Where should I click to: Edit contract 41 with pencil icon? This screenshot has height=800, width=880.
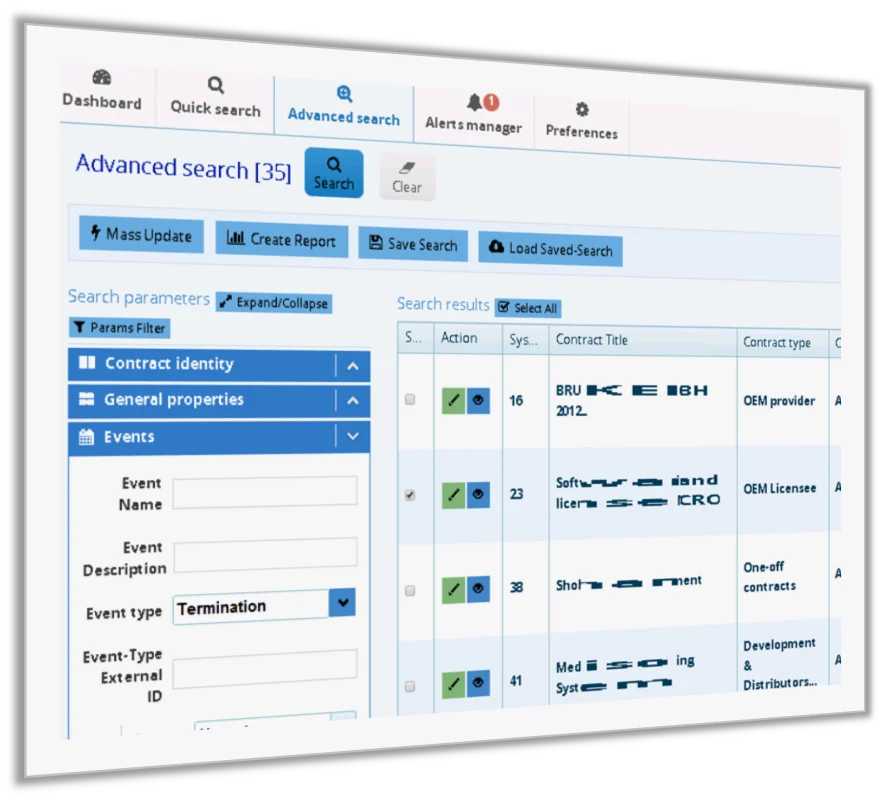pyautogui.click(x=453, y=683)
